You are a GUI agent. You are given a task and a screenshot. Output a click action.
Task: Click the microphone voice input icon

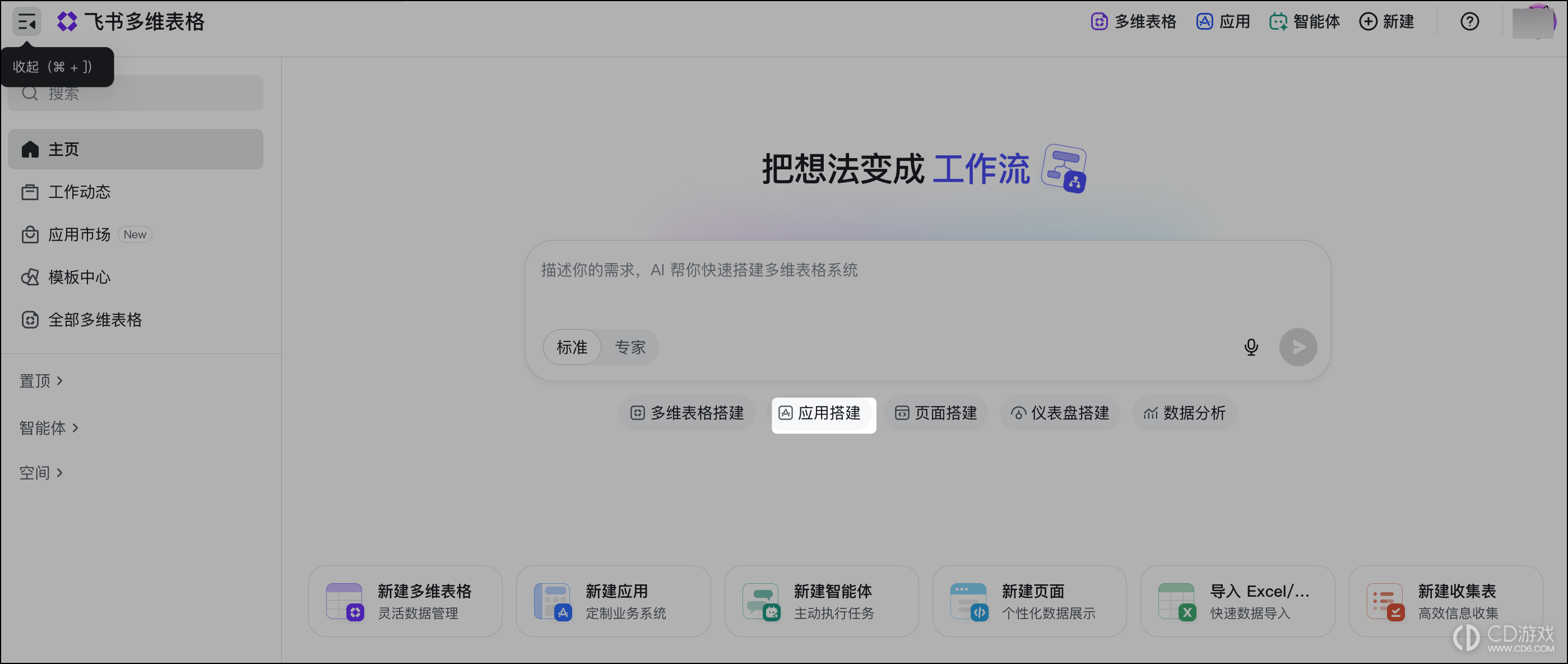click(x=1251, y=347)
